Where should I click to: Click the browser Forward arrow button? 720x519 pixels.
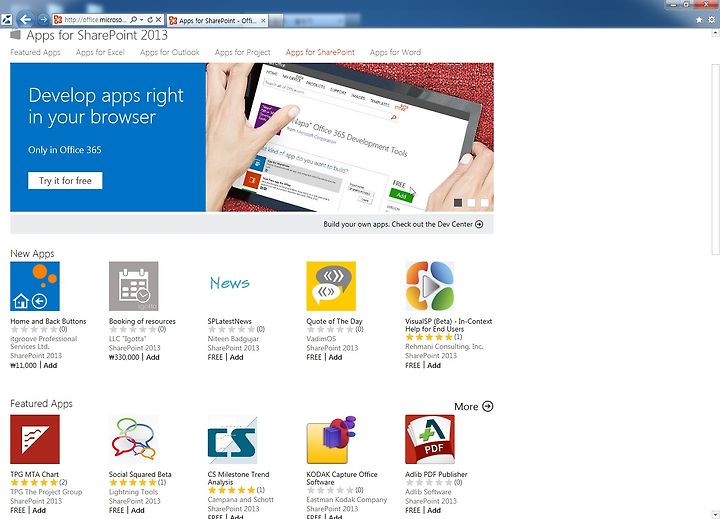pyautogui.click(x=43, y=19)
